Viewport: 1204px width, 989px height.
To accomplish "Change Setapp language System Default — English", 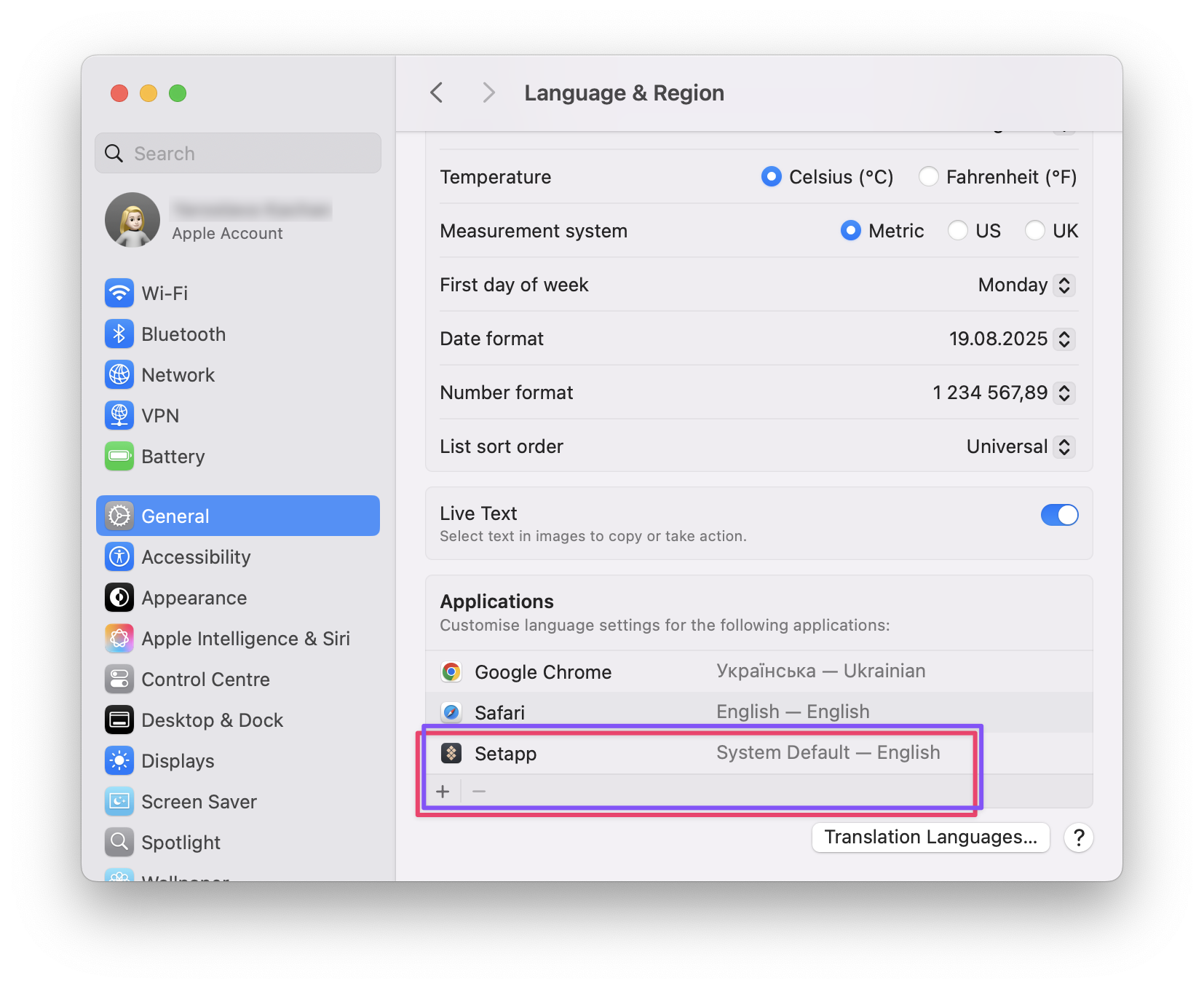I will pyautogui.click(x=828, y=752).
